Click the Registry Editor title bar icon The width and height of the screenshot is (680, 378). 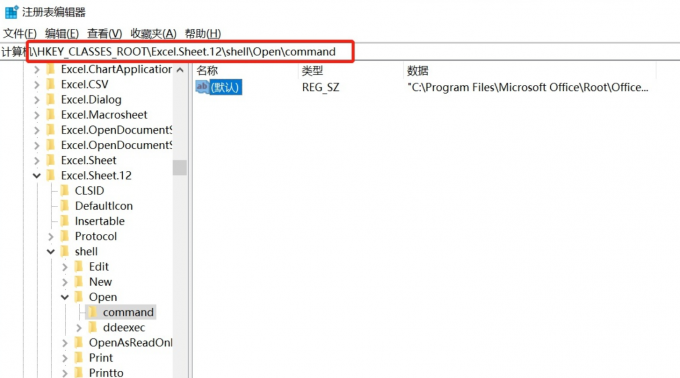point(12,12)
